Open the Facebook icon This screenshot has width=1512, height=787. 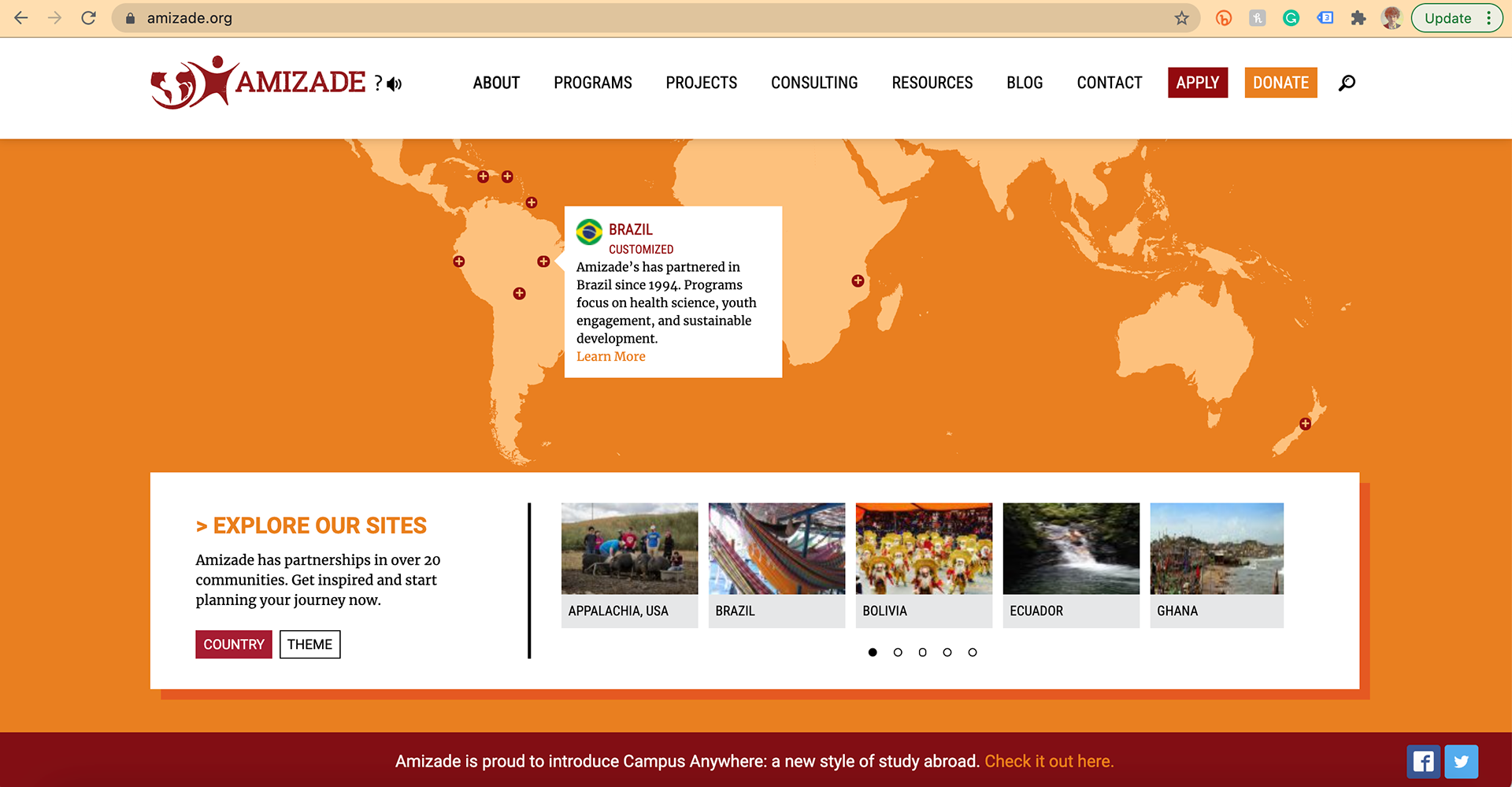tap(1423, 761)
